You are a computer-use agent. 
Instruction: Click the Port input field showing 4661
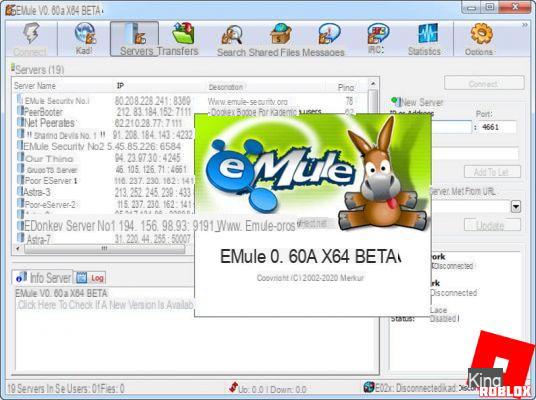[x=497, y=127]
